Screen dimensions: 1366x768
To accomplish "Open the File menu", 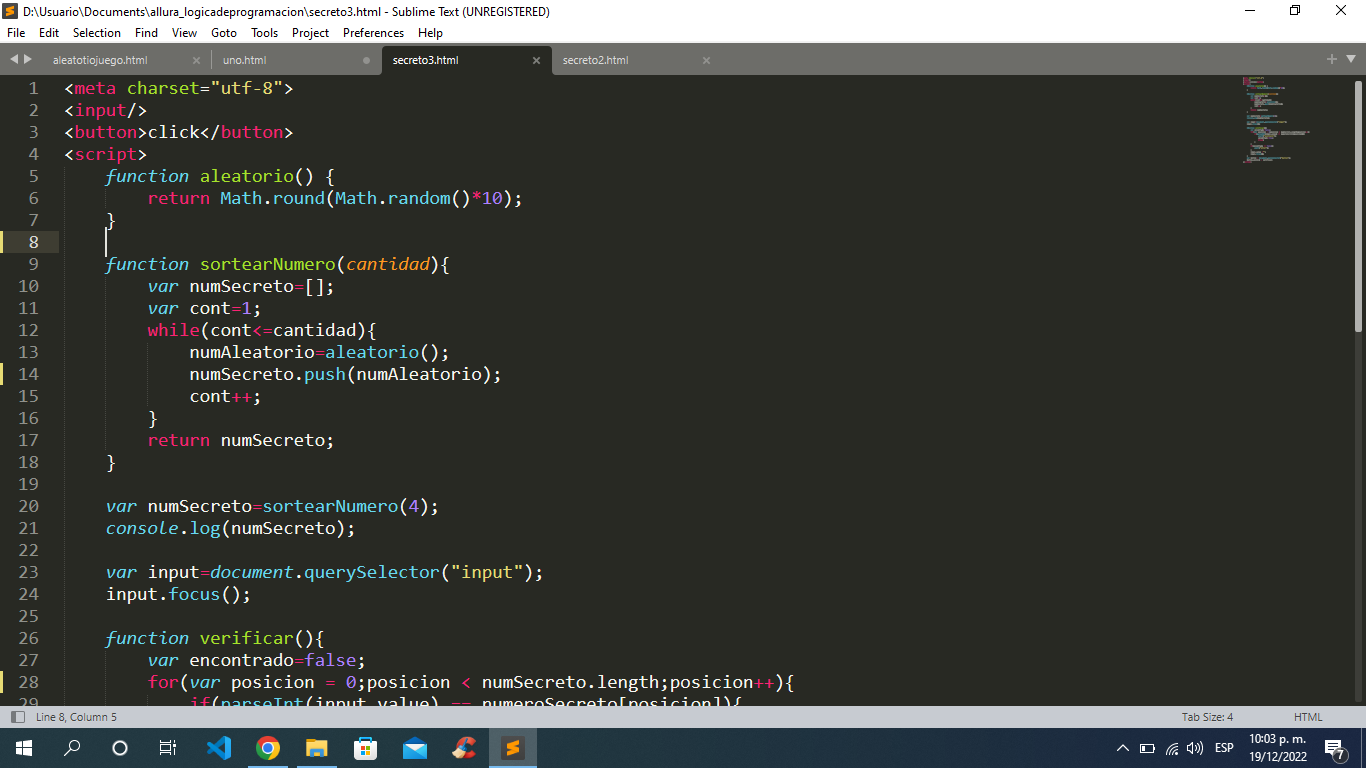I will 15,33.
